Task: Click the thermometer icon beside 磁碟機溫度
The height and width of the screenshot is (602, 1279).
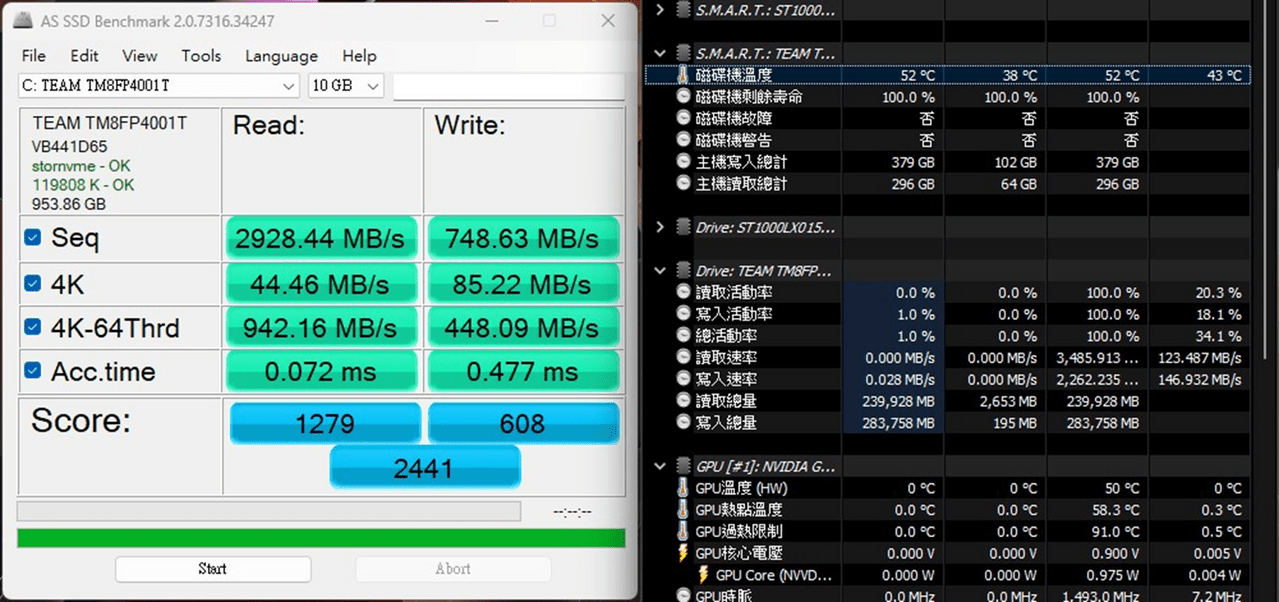Action: tap(683, 75)
